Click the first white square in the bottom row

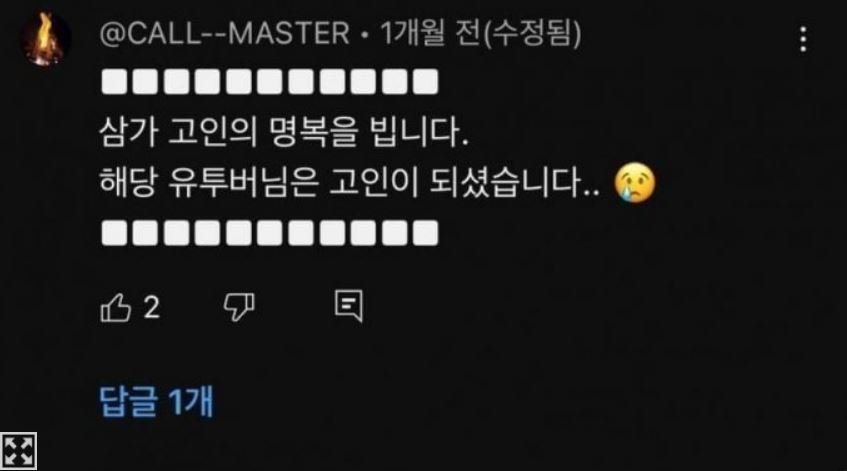click(115, 233)
